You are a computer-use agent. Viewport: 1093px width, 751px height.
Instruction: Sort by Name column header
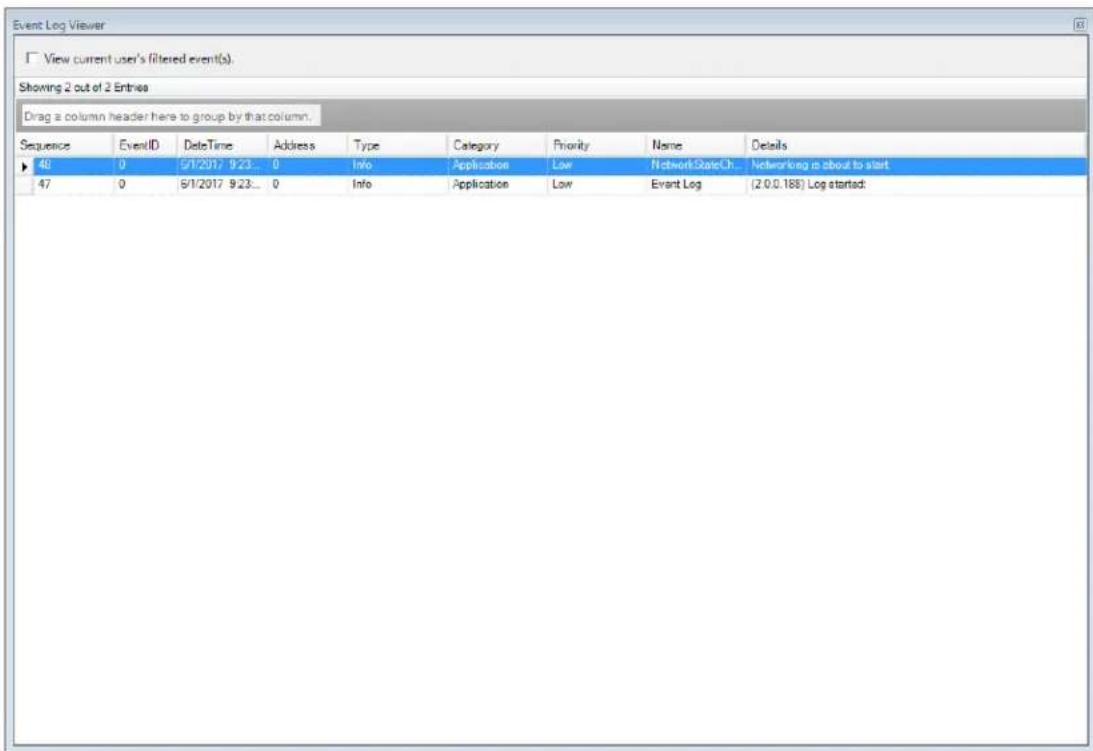point(696,145)
